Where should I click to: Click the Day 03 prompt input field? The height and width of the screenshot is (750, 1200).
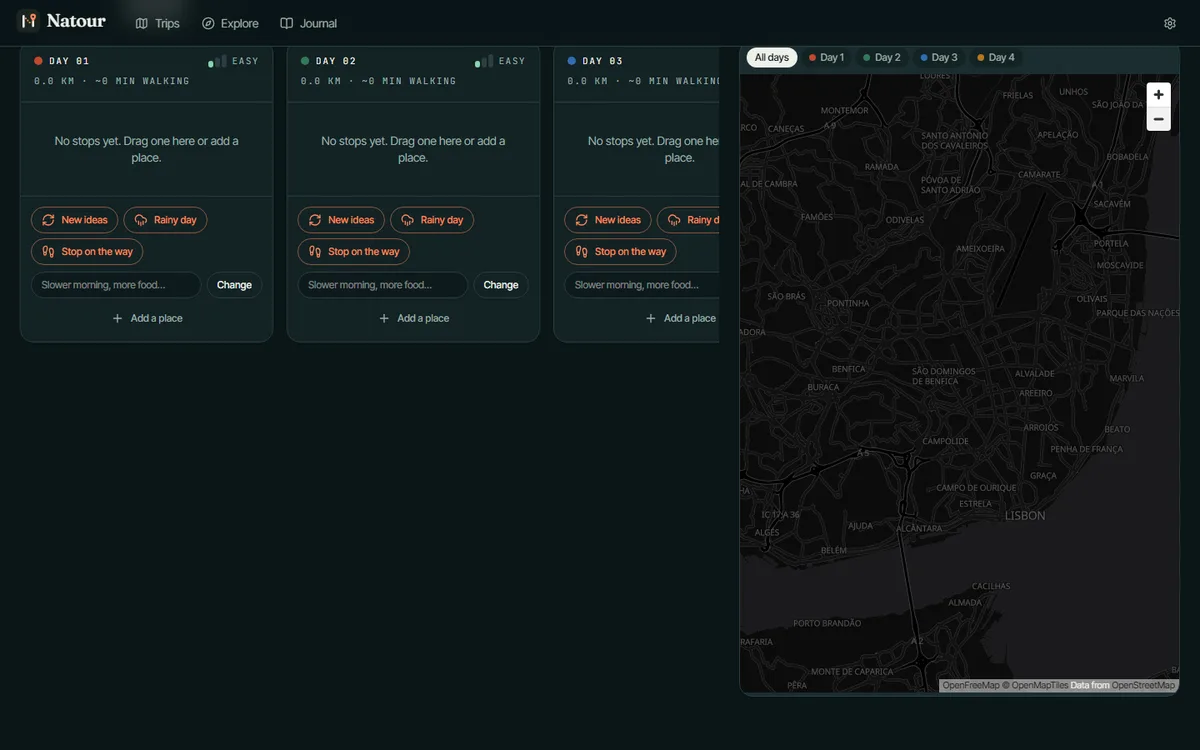pos(642,285)
